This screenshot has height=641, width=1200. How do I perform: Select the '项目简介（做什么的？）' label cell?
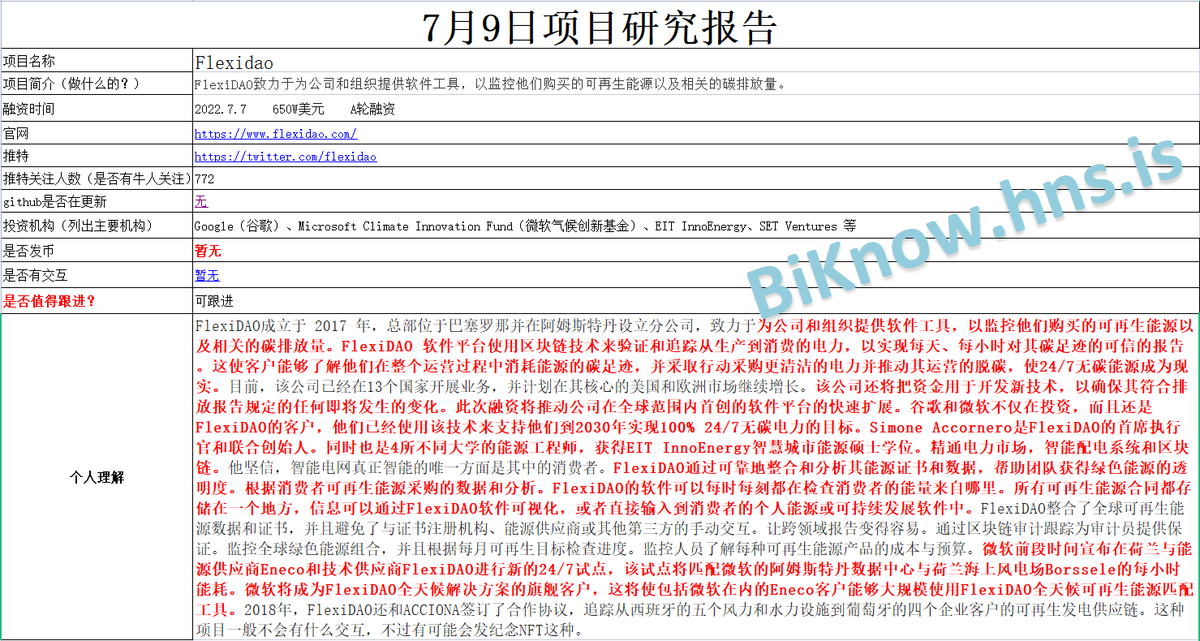pyautogui.click(x=96, y=85)
